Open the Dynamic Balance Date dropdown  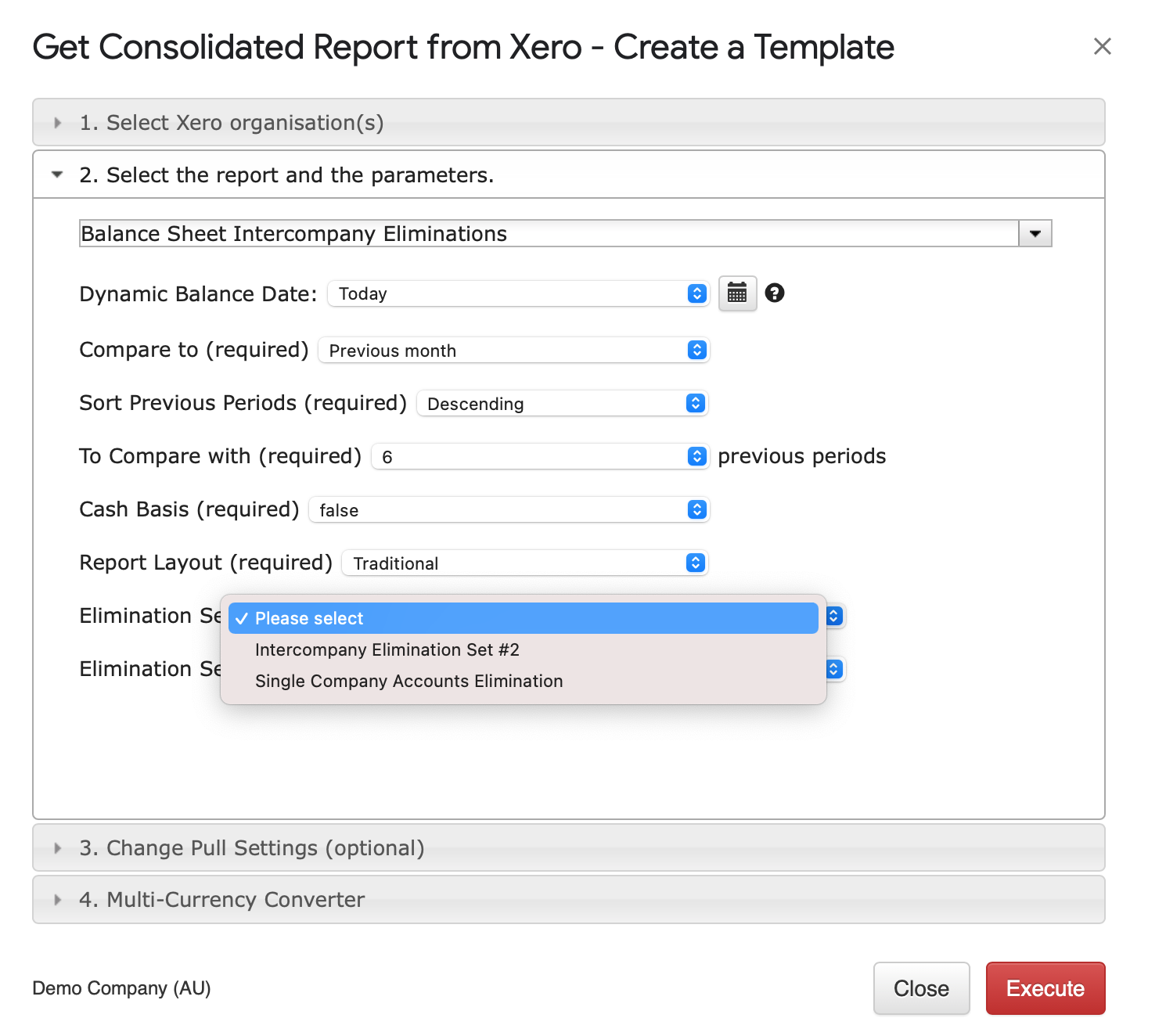point(518,293)
